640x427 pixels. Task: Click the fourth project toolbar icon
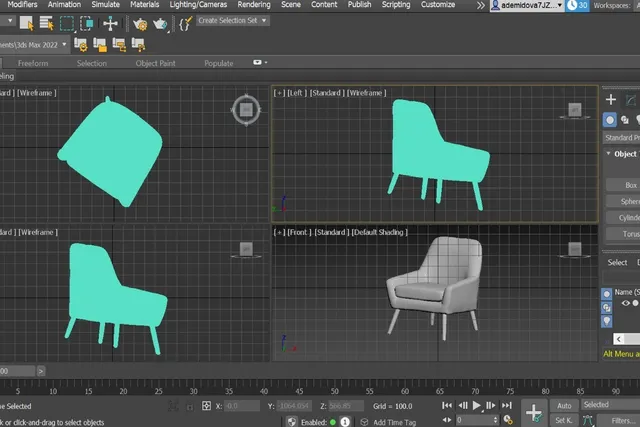(138, 45)
